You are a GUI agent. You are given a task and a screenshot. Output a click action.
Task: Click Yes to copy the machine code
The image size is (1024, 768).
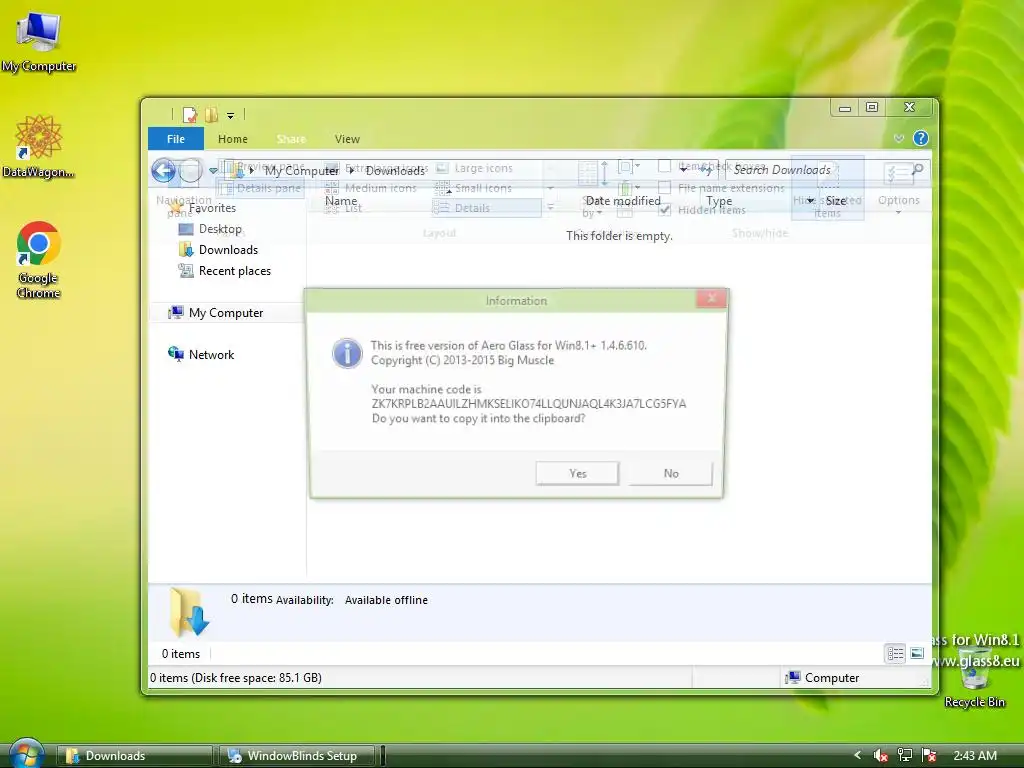click(x=577, y=473)
